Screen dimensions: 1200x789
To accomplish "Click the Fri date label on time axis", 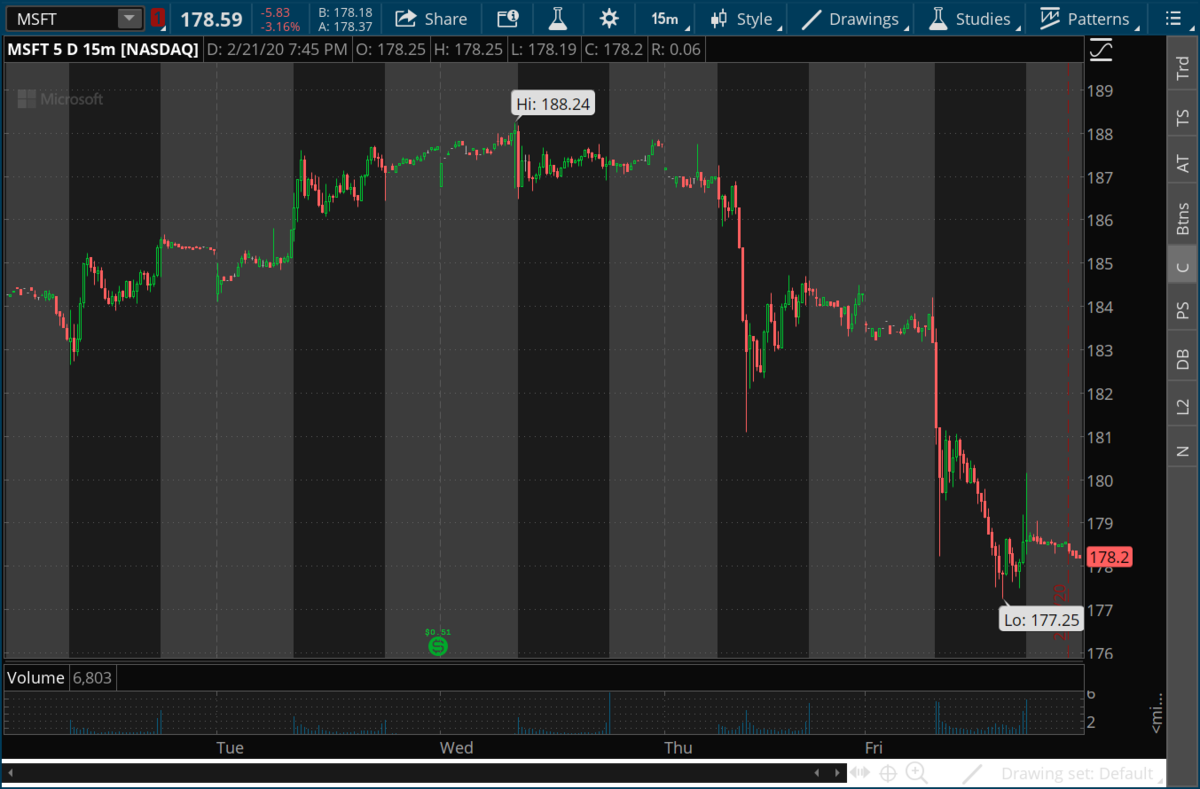I will pyautogui.click(x=873, y=748).
